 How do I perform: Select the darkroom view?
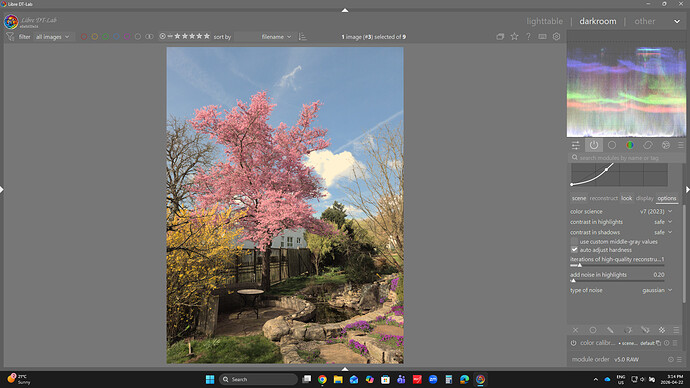click(x=598, y=21)
